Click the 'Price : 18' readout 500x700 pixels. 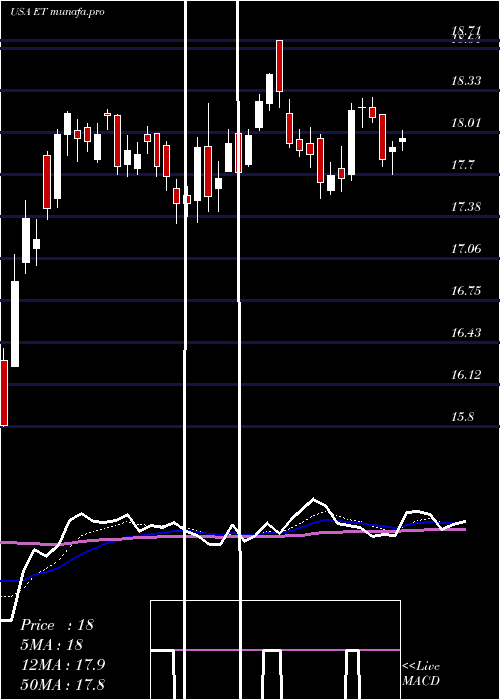click(x=57, y=625)
